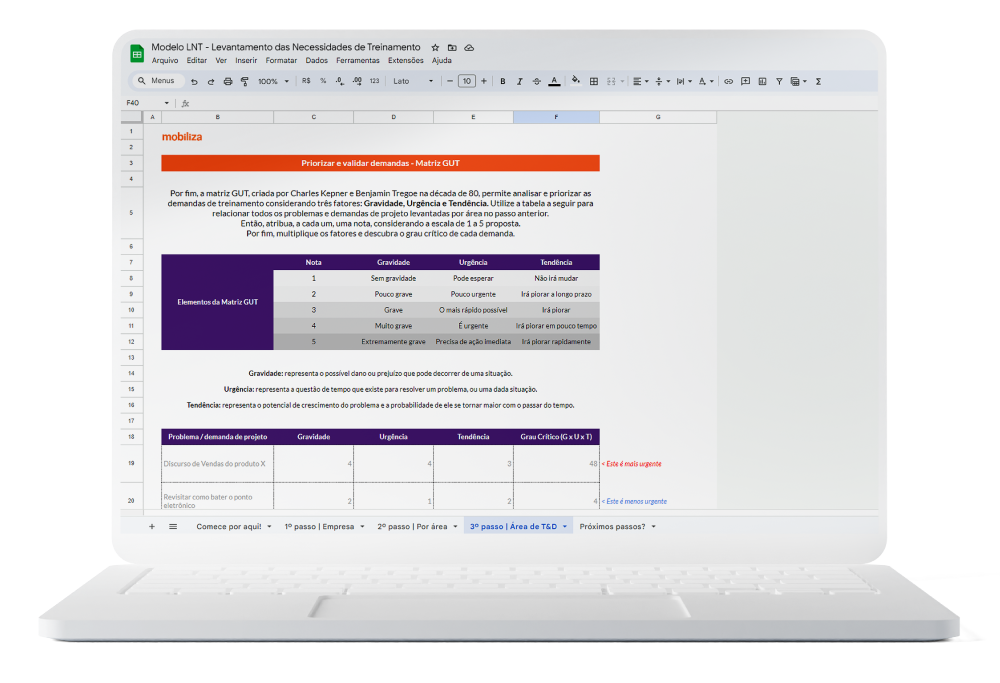The width and height of the screenshot is (1000, 683).
Task: Open the Formatar menu
Action: (x=281, y=61)
